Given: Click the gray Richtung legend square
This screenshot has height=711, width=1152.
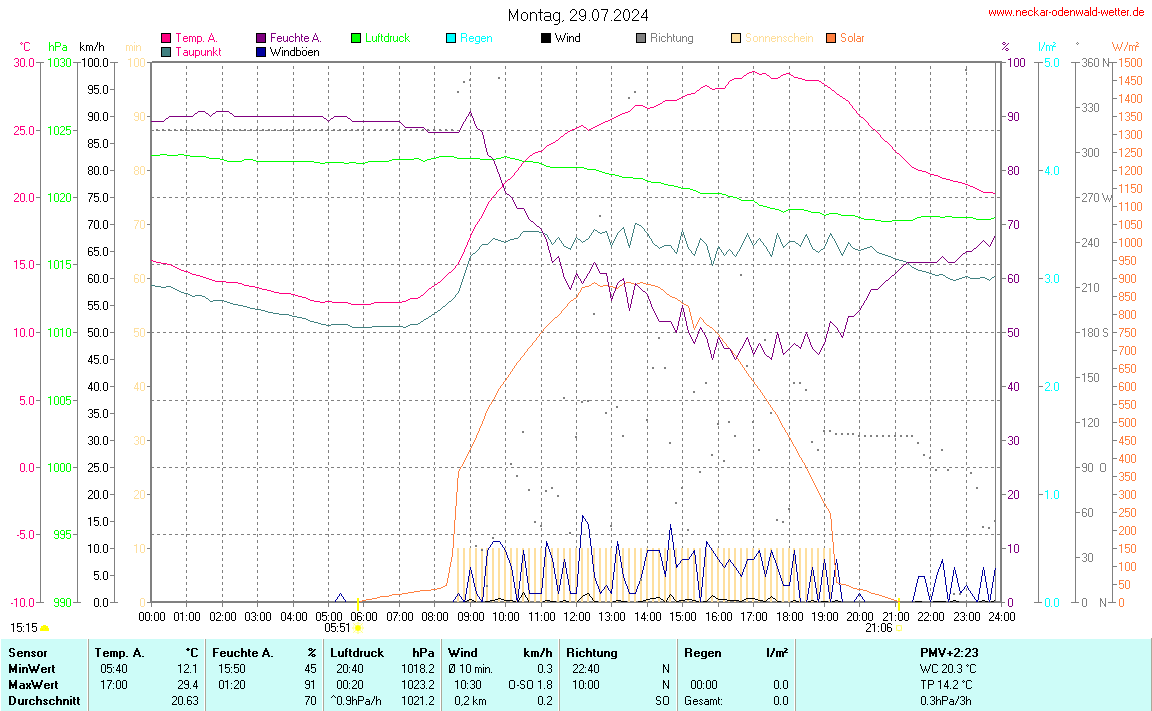Looking at the screenshot, I should pos(641,38).
